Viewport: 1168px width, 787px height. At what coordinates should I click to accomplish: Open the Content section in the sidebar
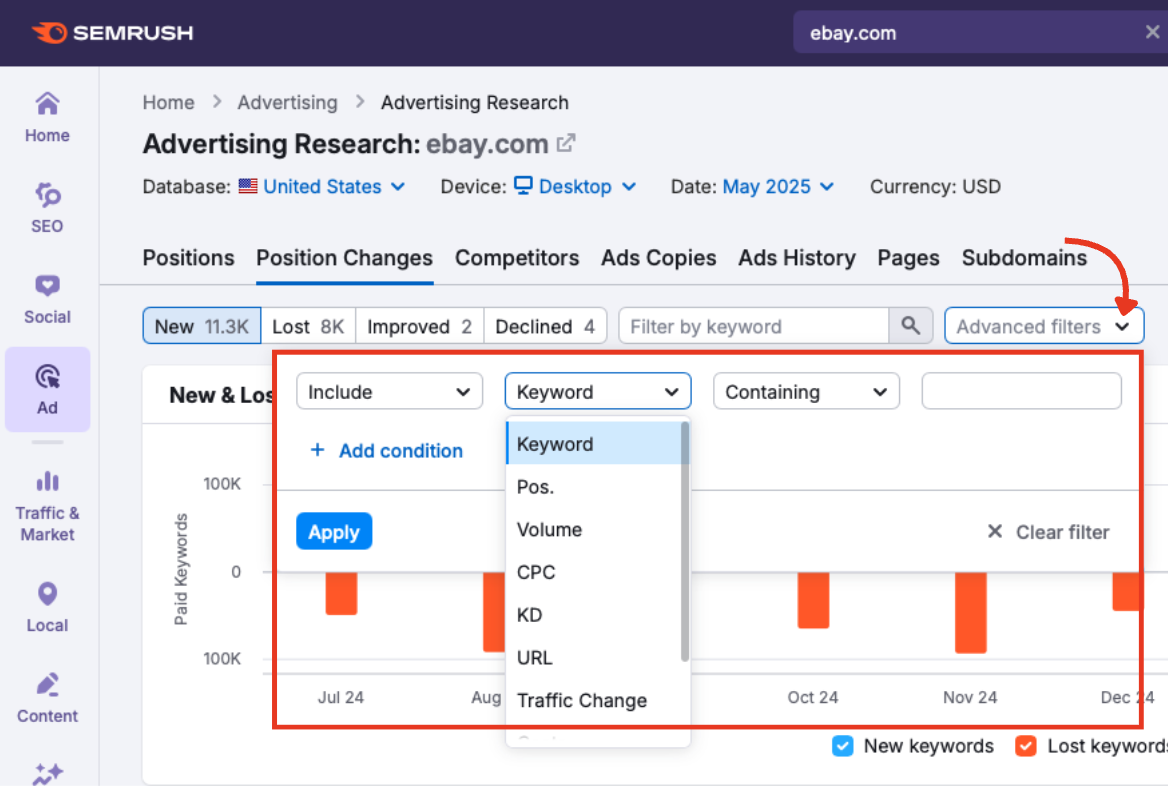tap(47, 695)
